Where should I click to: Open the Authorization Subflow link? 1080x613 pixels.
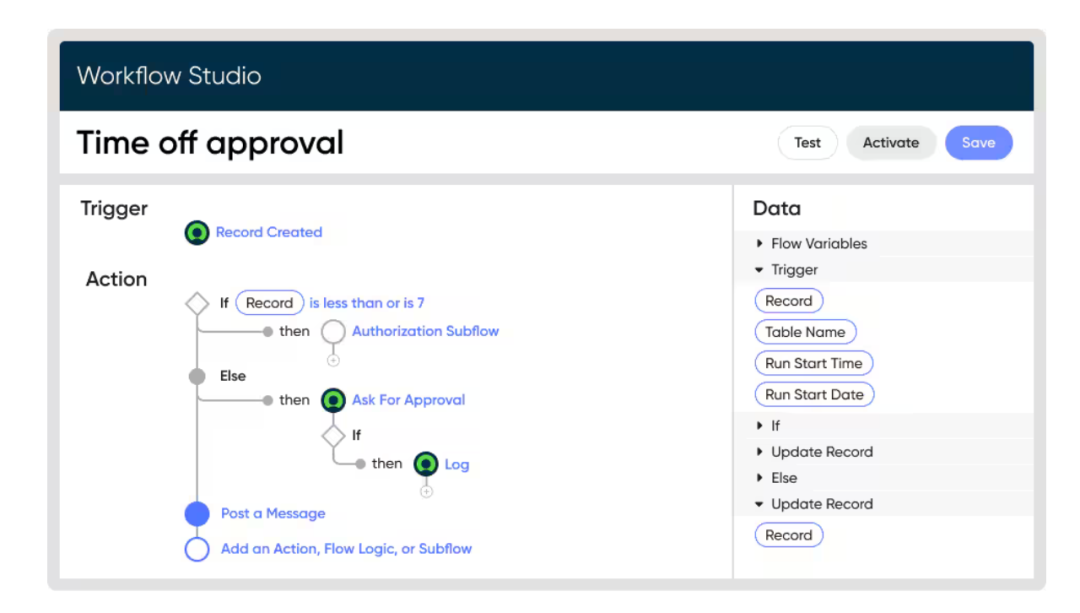[x=425, y=331]
